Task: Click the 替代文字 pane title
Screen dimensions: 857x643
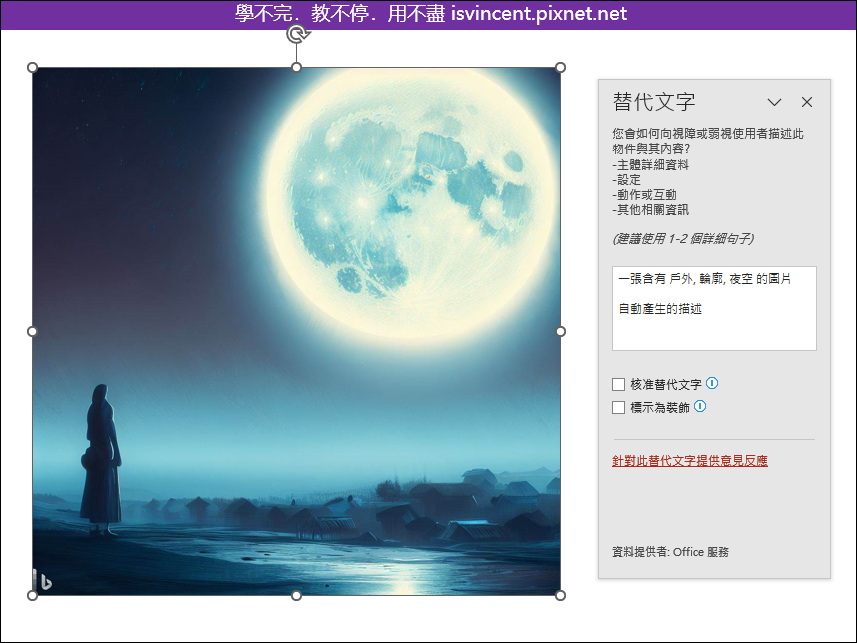Action: pos(654,102)
